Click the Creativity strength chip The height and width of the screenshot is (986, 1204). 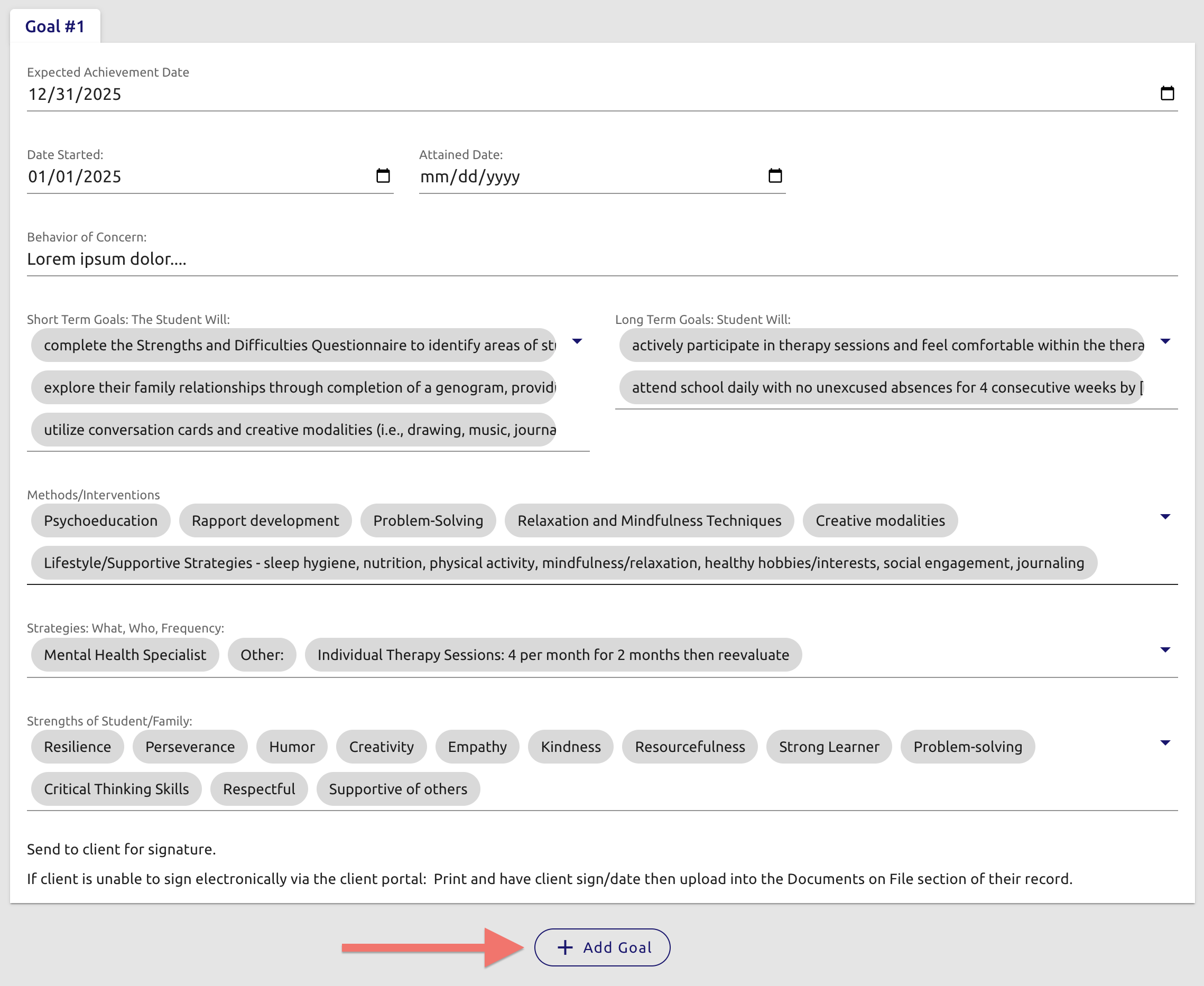(381, 746)
